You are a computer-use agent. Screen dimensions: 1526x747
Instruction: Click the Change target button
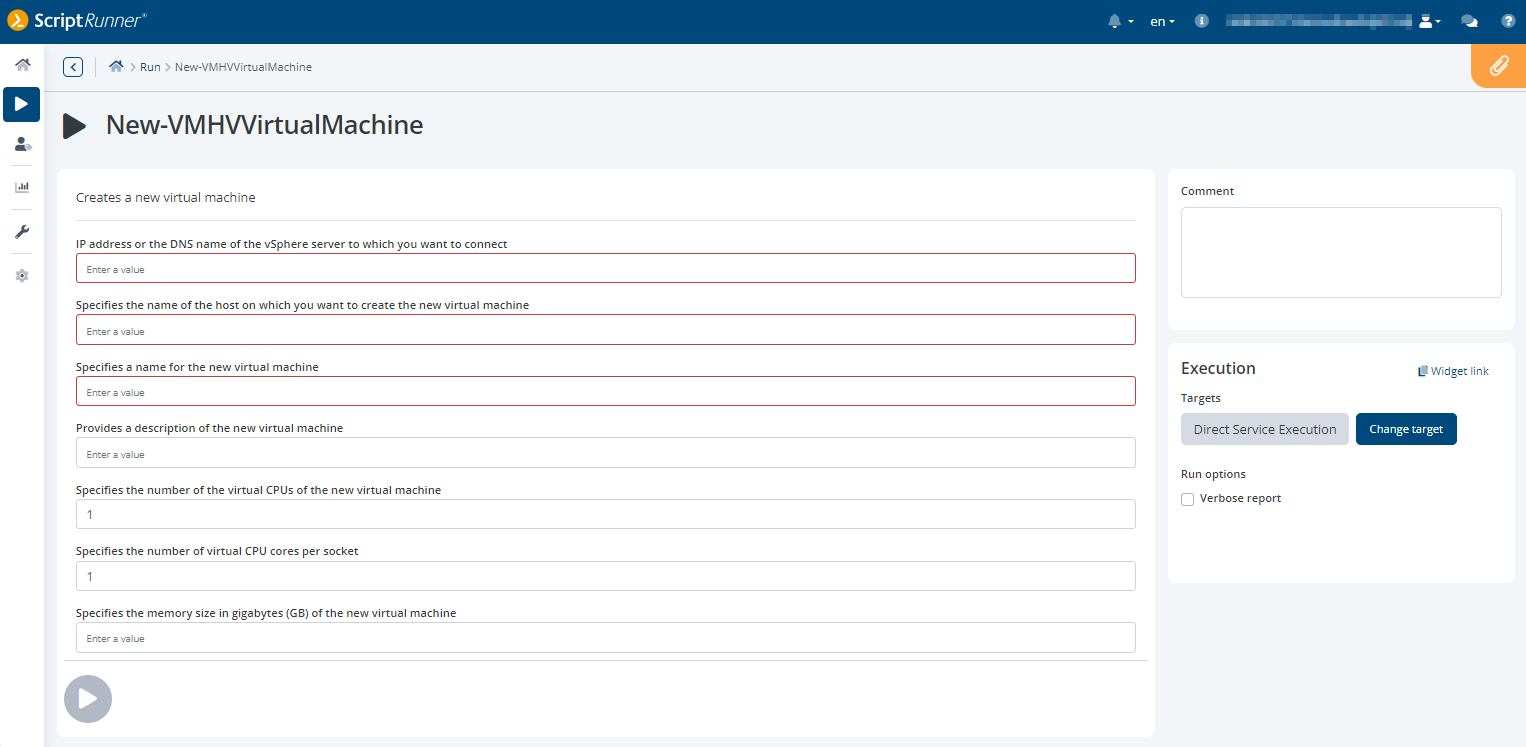(1405, 429)
